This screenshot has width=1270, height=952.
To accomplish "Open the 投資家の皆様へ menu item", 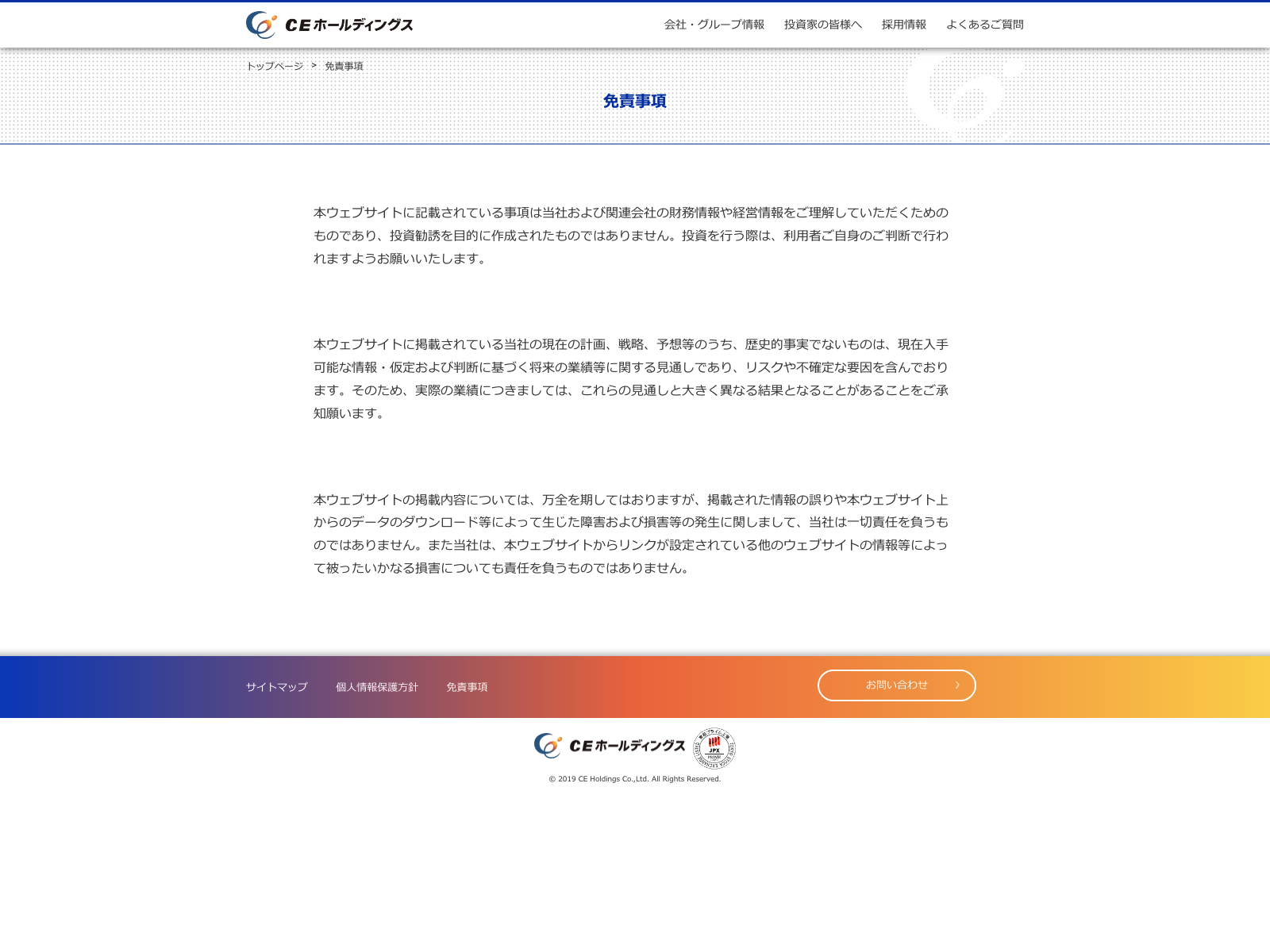I will pyautogui.click(x=822, y=25).
